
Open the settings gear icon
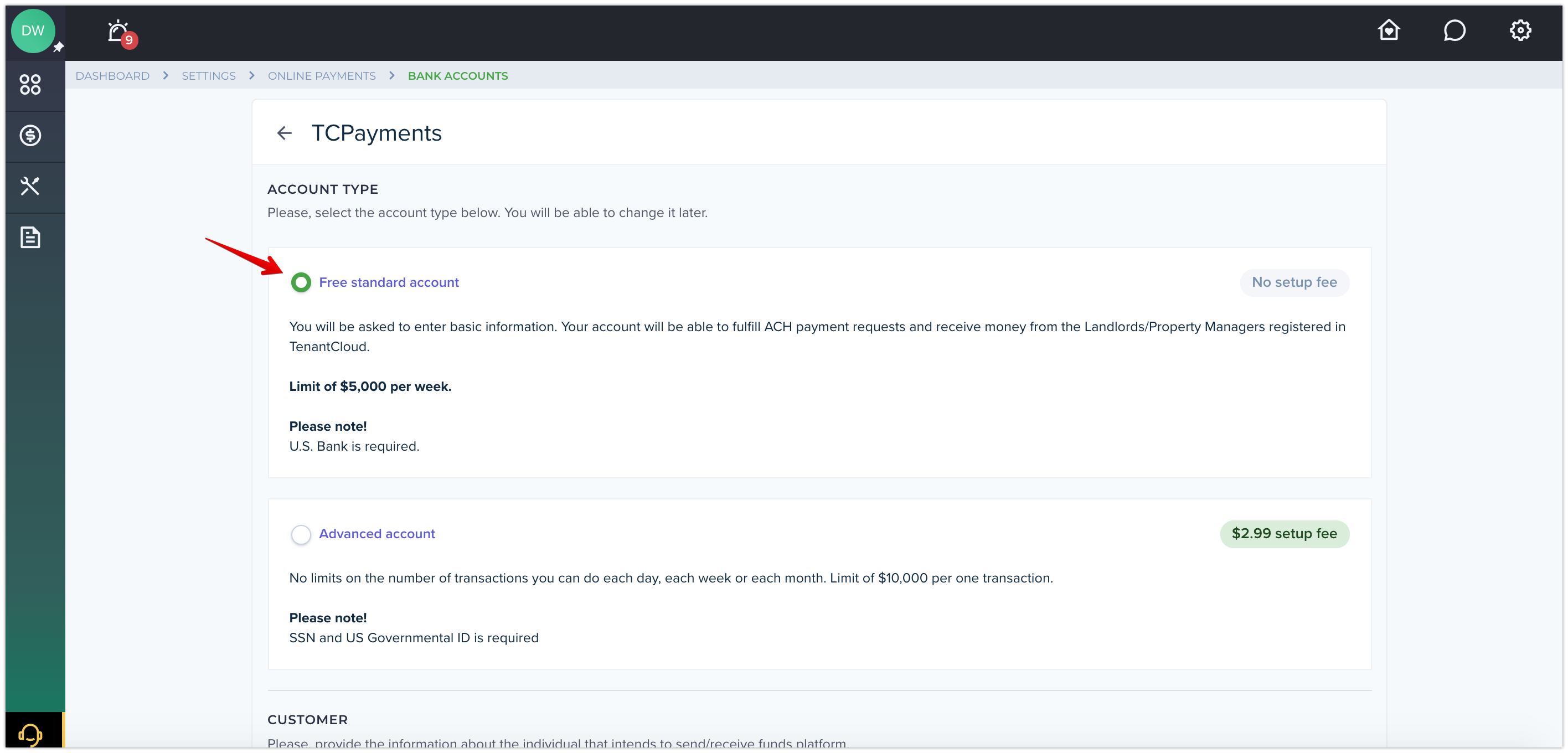point(1520,30)
